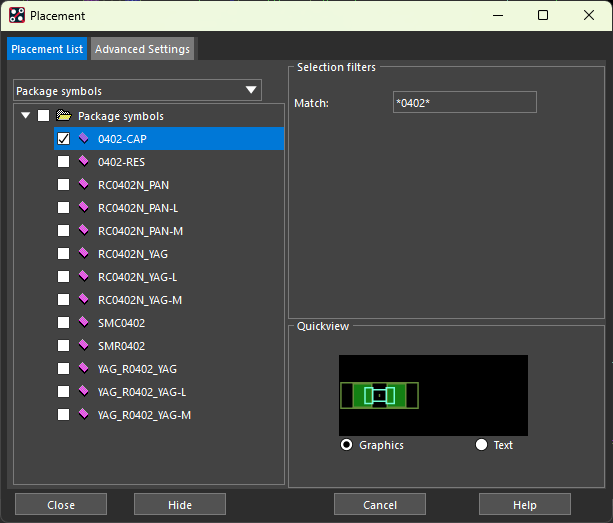Click the Help button

point(525,505)
